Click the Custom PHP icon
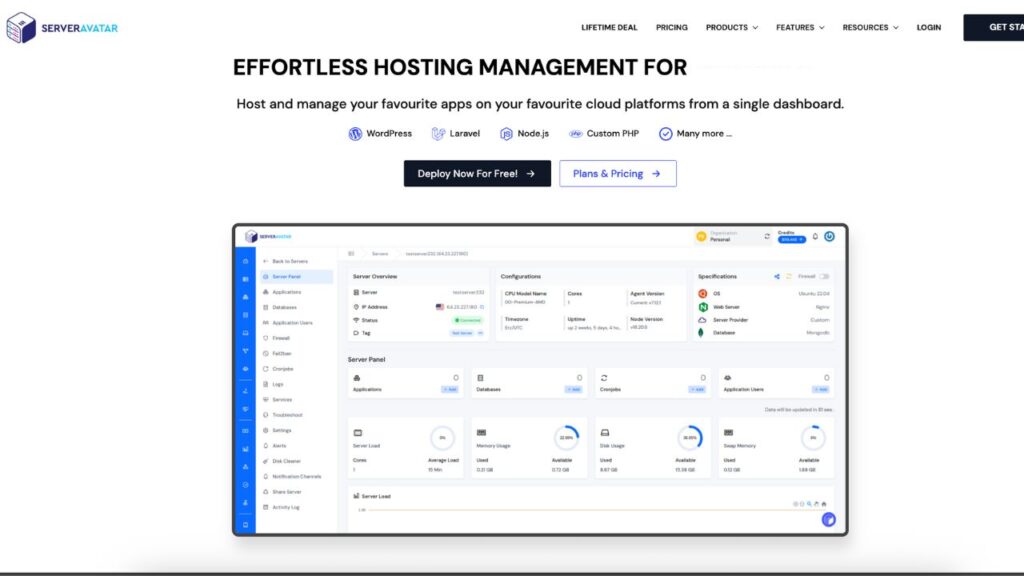 (576, 134)
